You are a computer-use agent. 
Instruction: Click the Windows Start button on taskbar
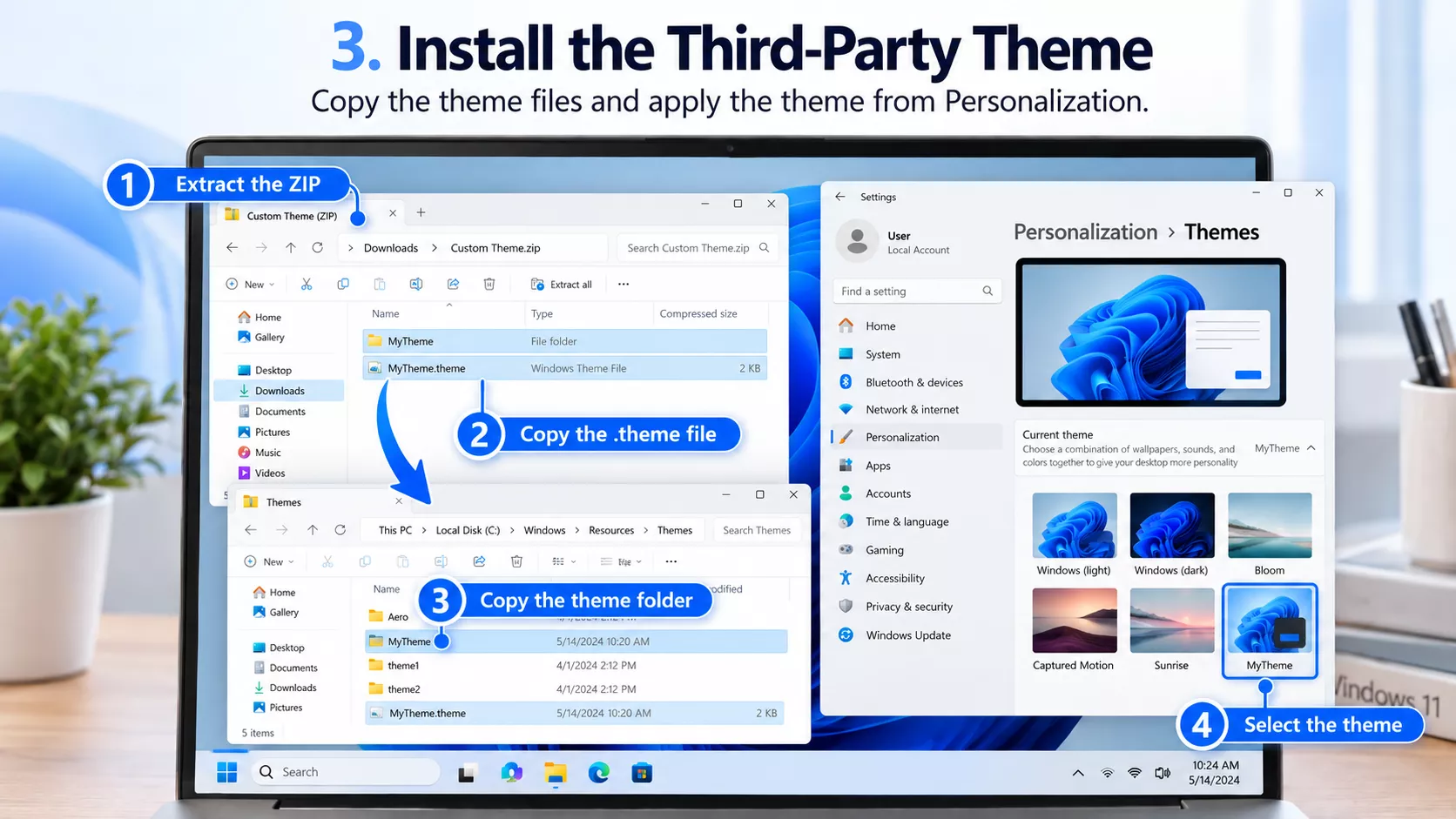[x=226, y=772]
